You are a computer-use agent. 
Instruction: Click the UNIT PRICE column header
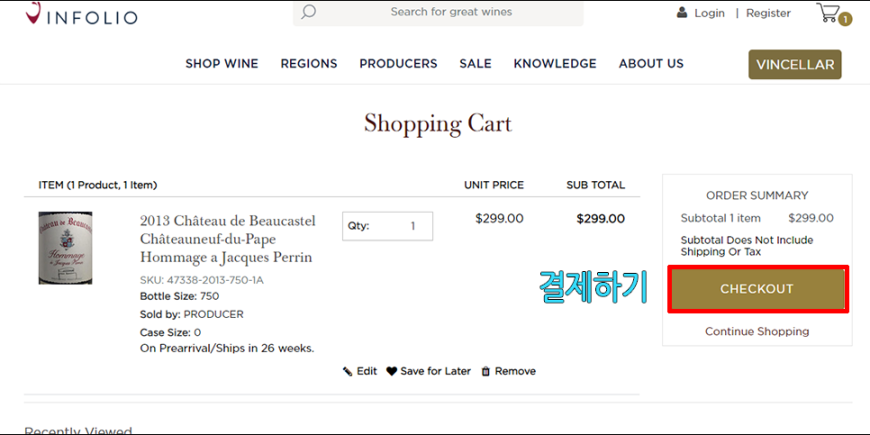tap(494, 185)
